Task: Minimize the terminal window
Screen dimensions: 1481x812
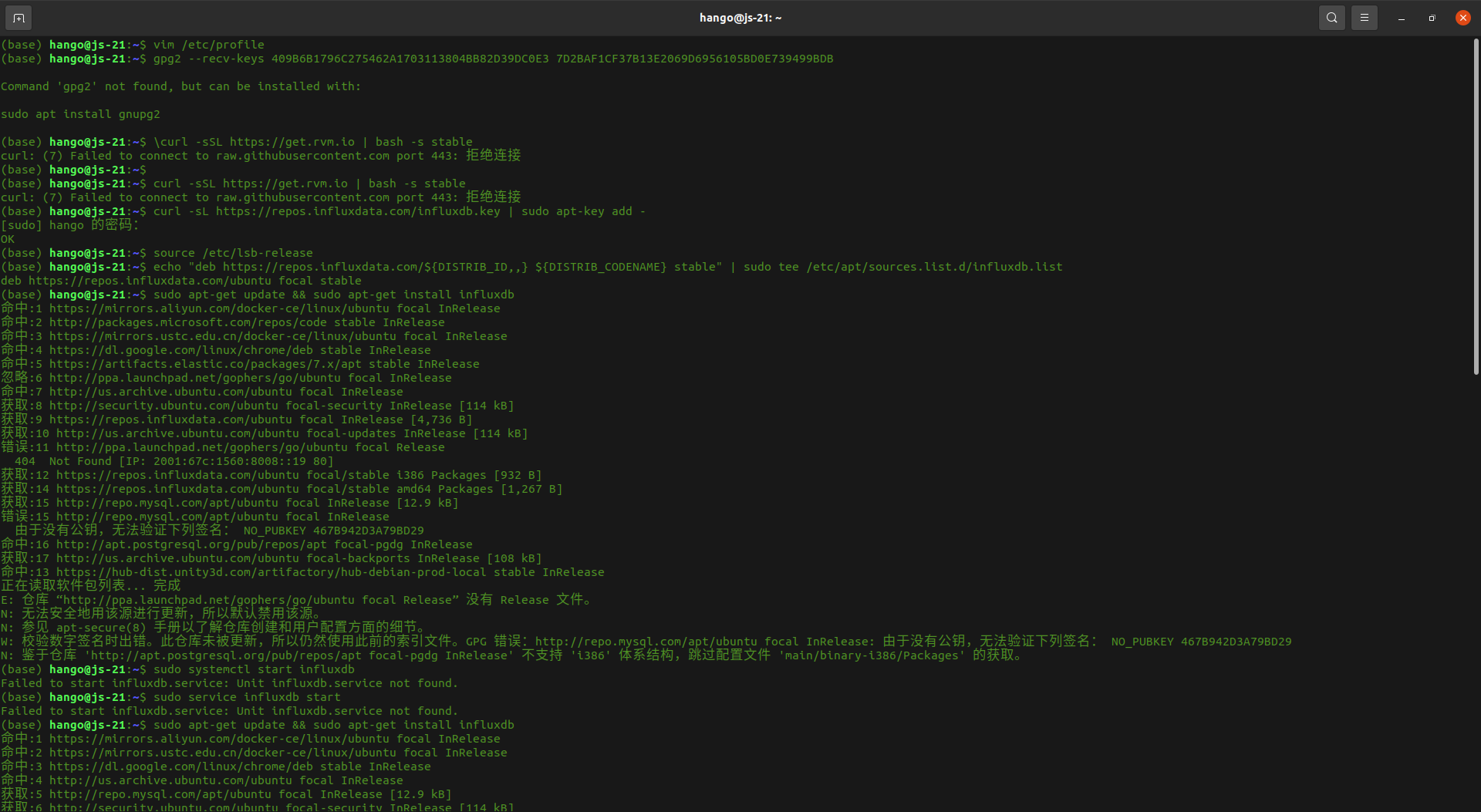Action: coord(1401,18)
